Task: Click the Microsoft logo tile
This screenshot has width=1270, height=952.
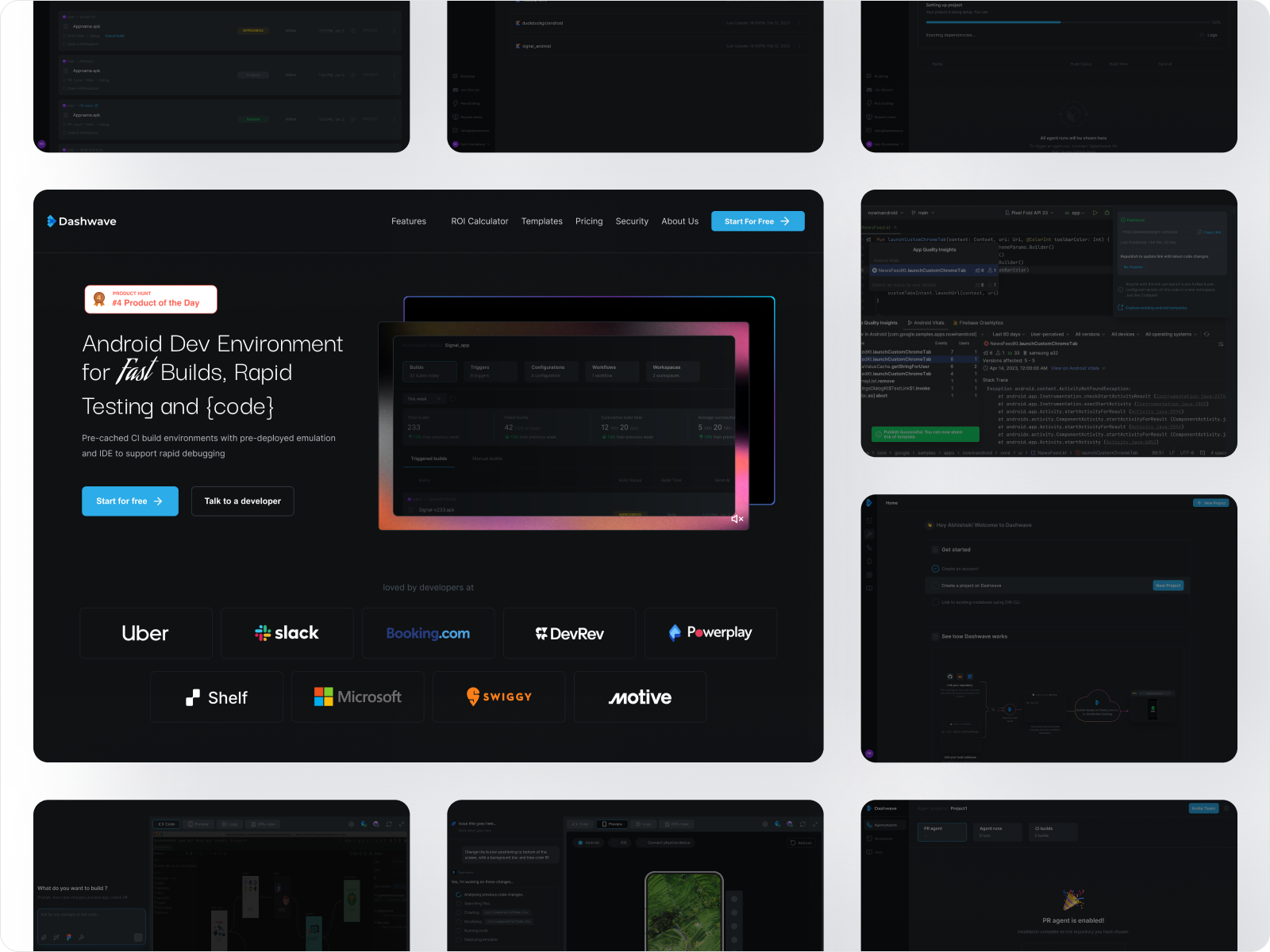Action: (357, 697)
